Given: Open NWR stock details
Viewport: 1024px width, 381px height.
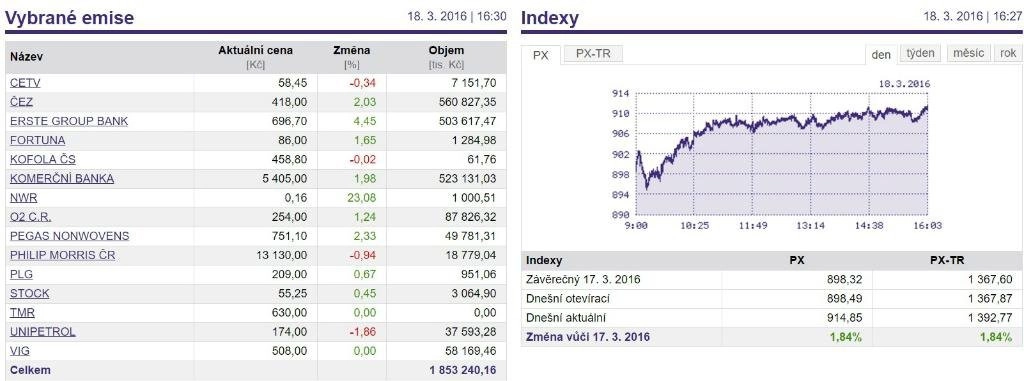Looking at the screenshot, I should [24, 197].
